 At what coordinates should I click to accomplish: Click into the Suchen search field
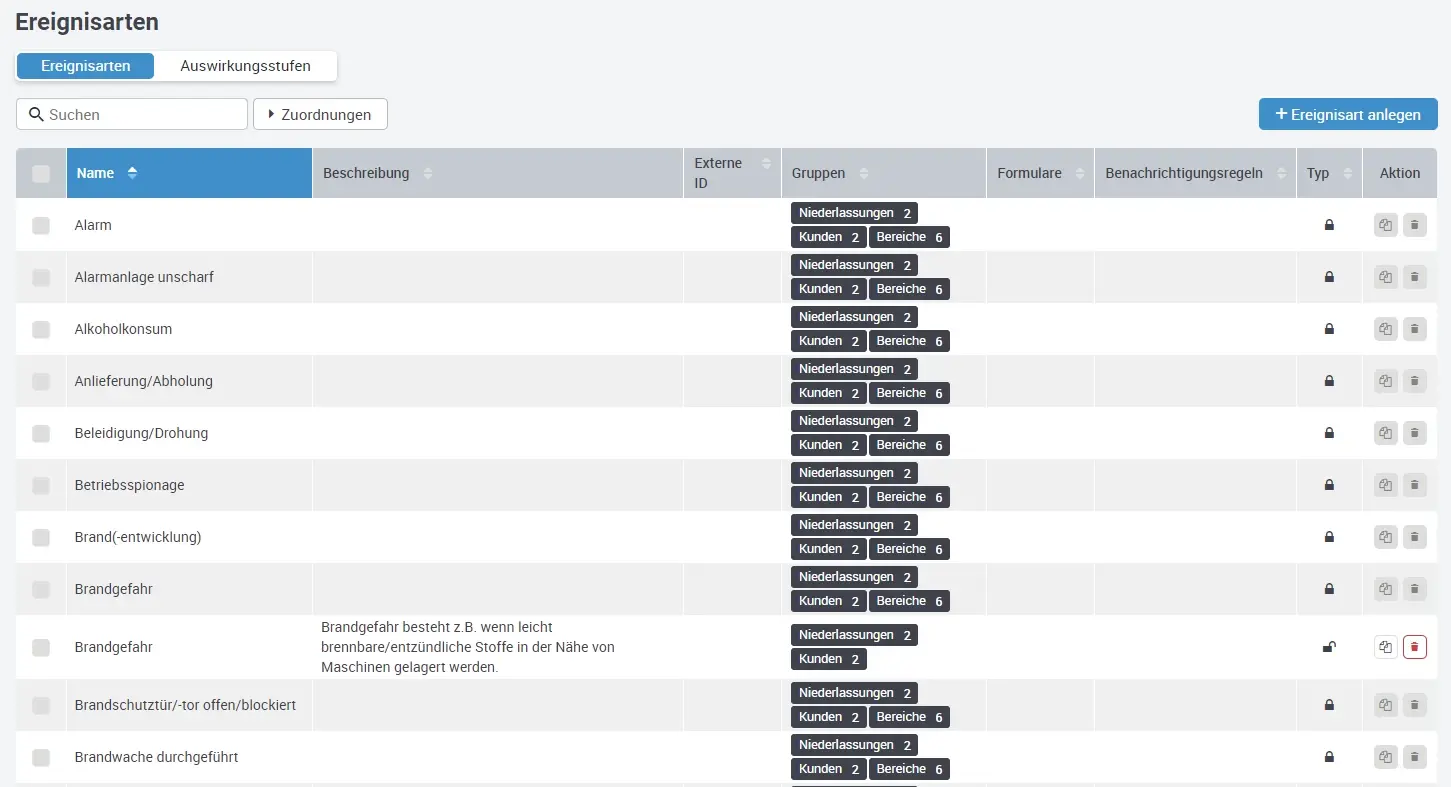140,114
